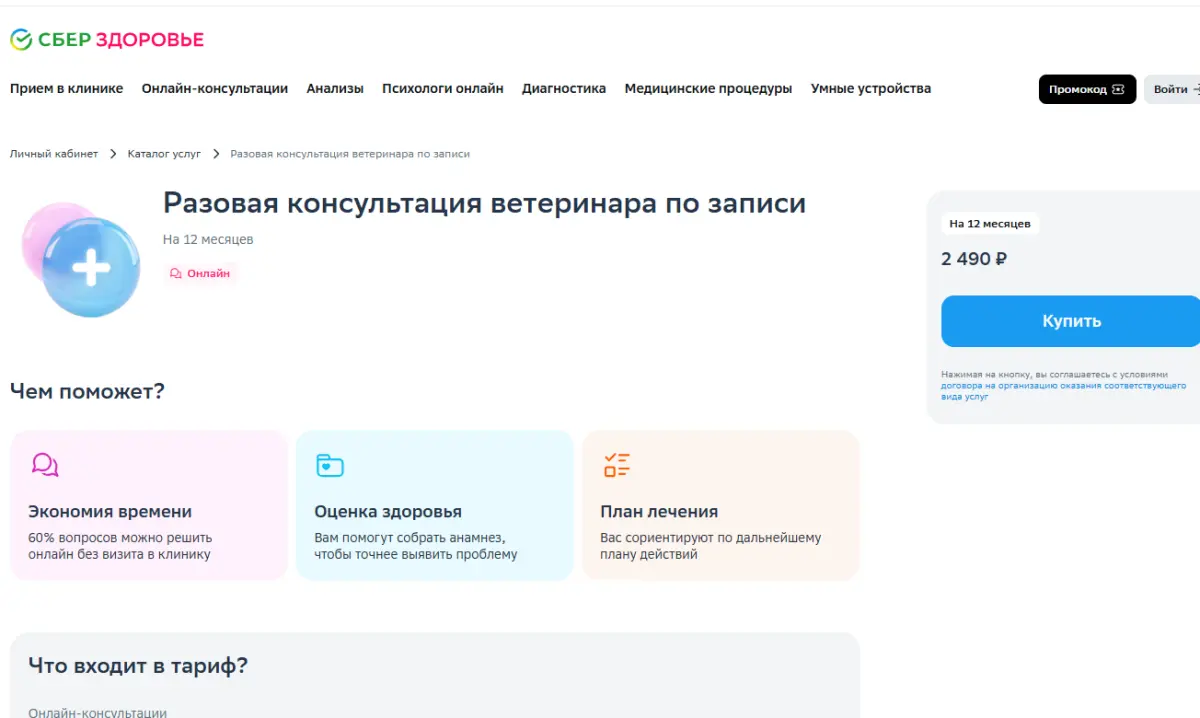Select the На 12 месяцев price tag
Screen dimensions: 1200x718
tap(990, 224)
